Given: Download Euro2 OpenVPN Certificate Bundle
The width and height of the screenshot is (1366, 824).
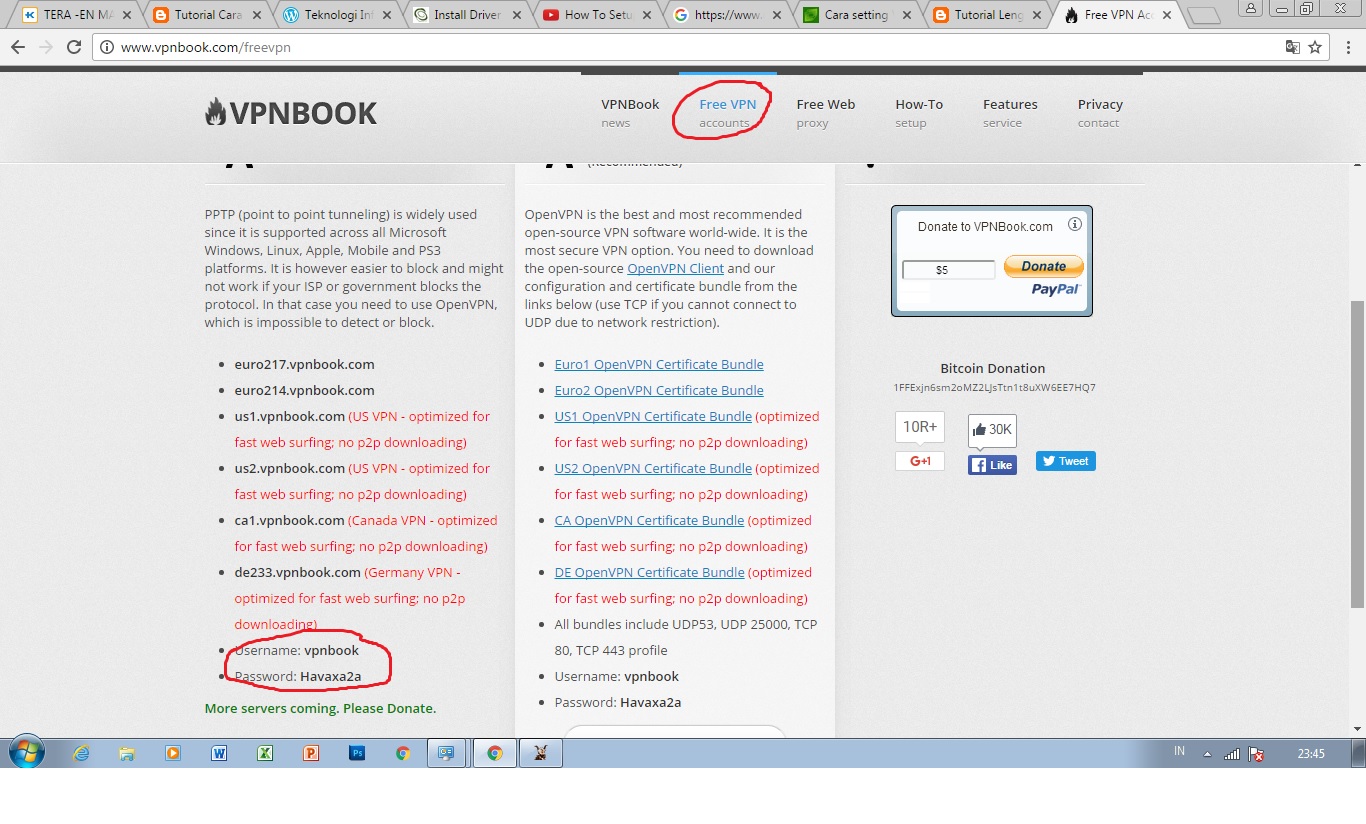Looking at the screenshot, I should [659, 390].
